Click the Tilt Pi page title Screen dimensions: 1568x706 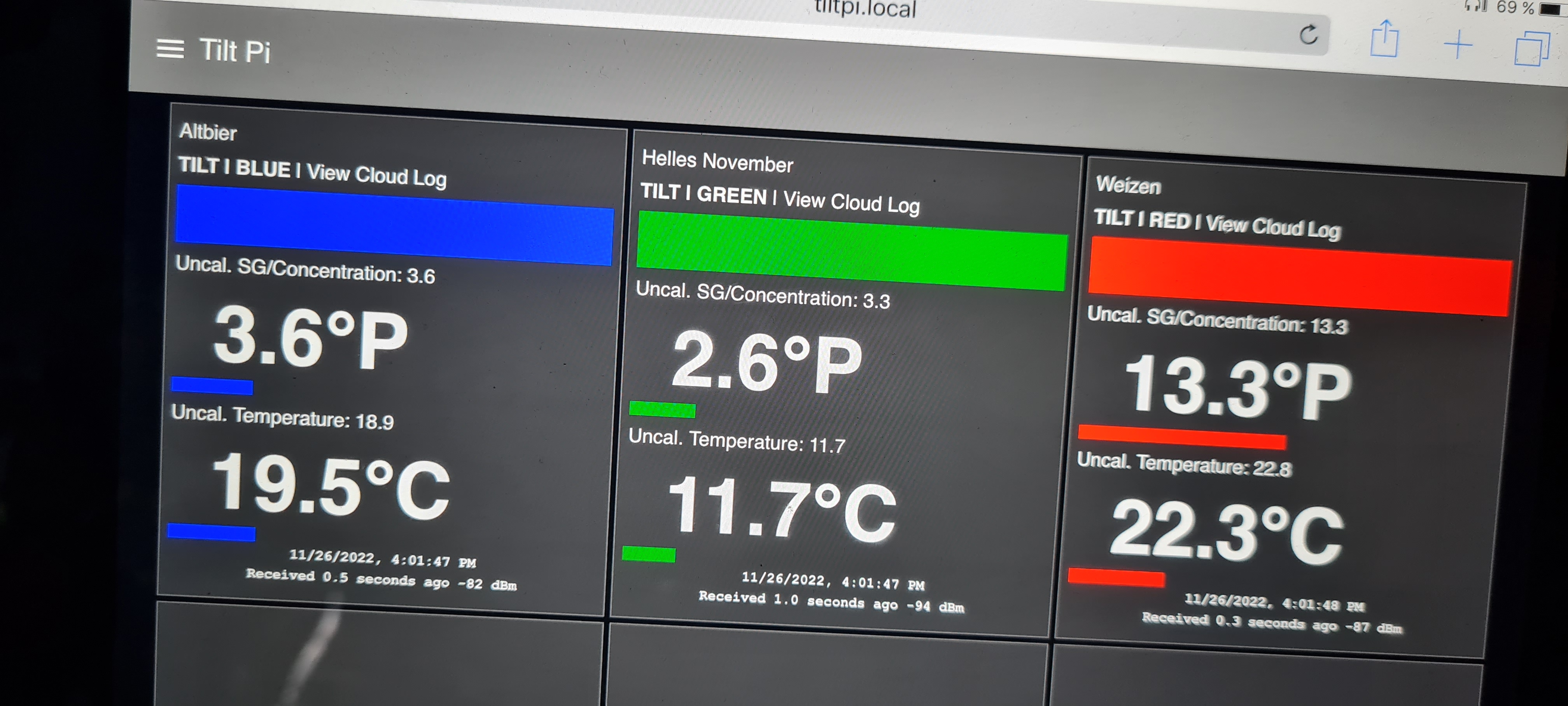click(x=235, y=51)
